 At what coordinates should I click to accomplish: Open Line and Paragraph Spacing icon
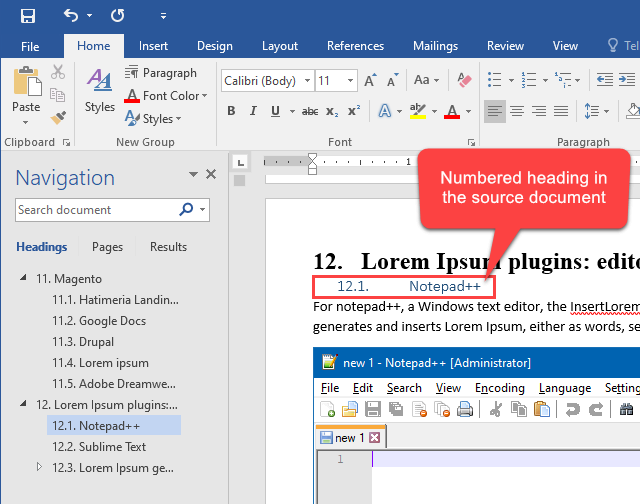coord(591,111)
